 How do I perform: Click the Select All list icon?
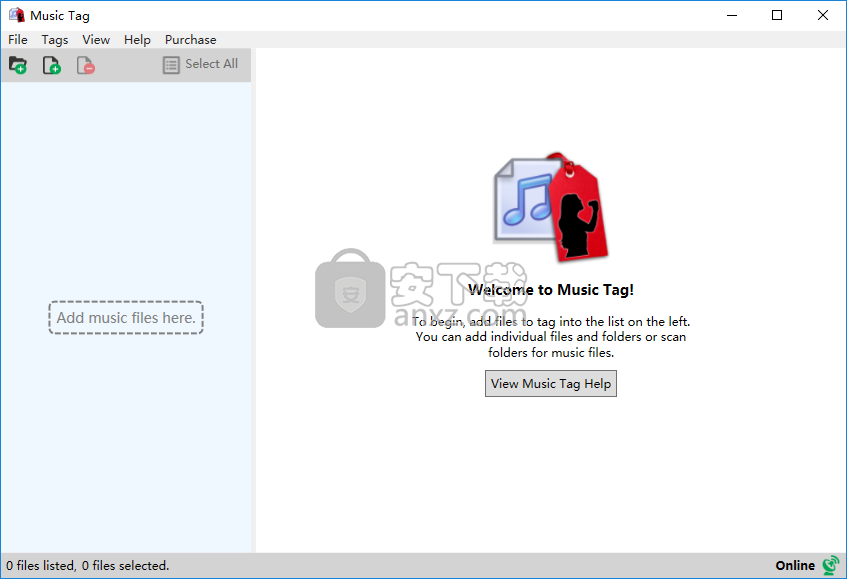point(171,65)
